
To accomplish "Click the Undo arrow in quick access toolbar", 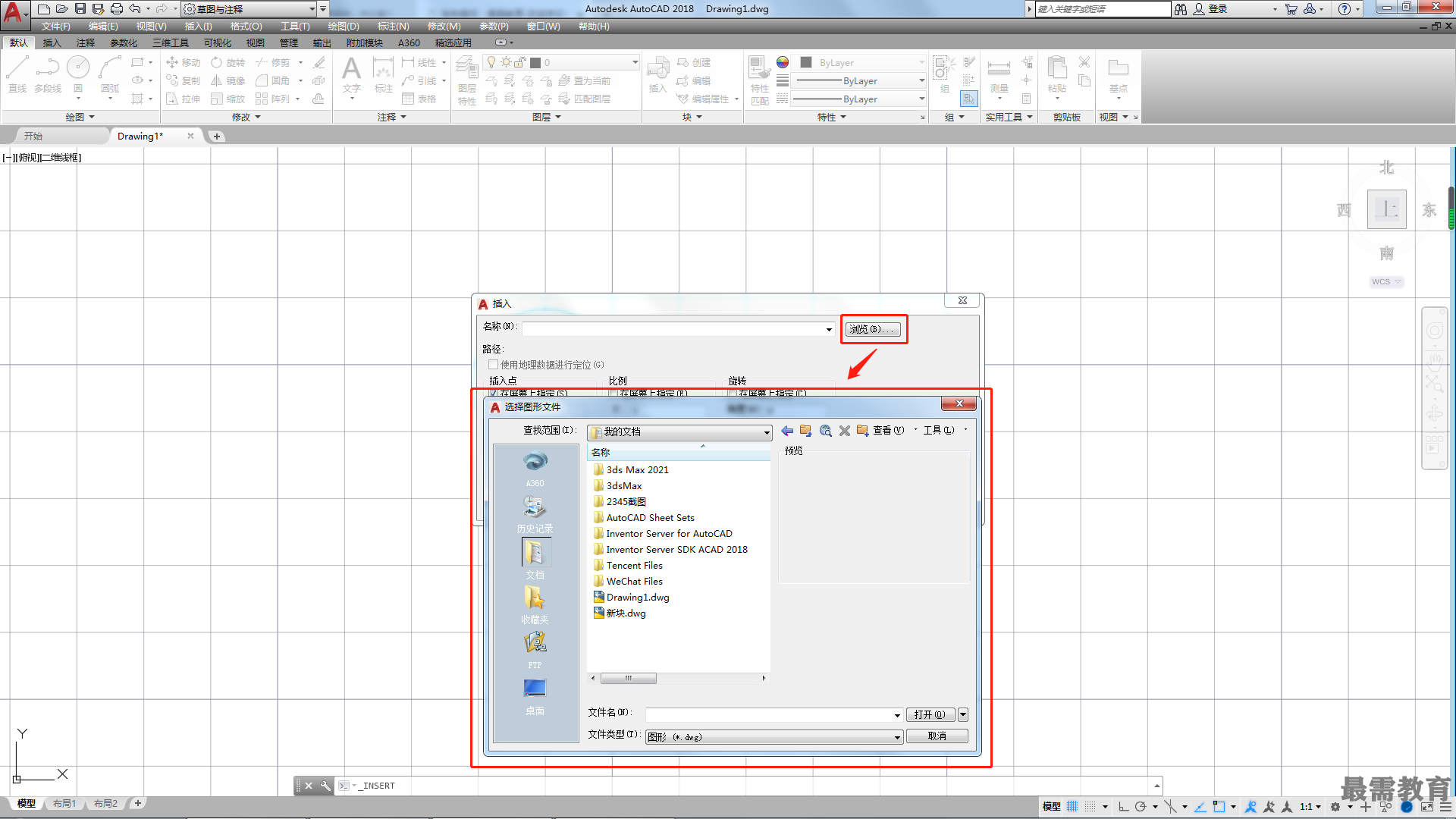I will pyautogui.click(x=135, y=9).
